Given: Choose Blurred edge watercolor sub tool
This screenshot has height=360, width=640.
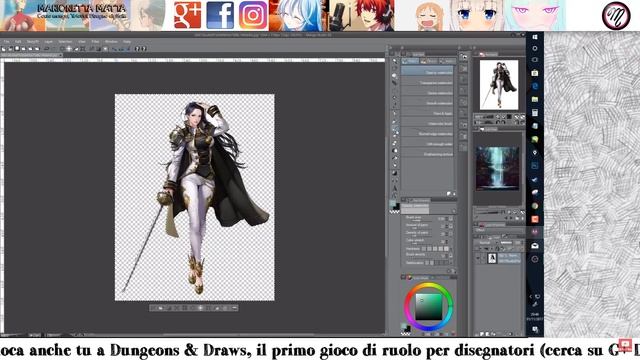Looking at the screenshot, I should click(427, 133).
